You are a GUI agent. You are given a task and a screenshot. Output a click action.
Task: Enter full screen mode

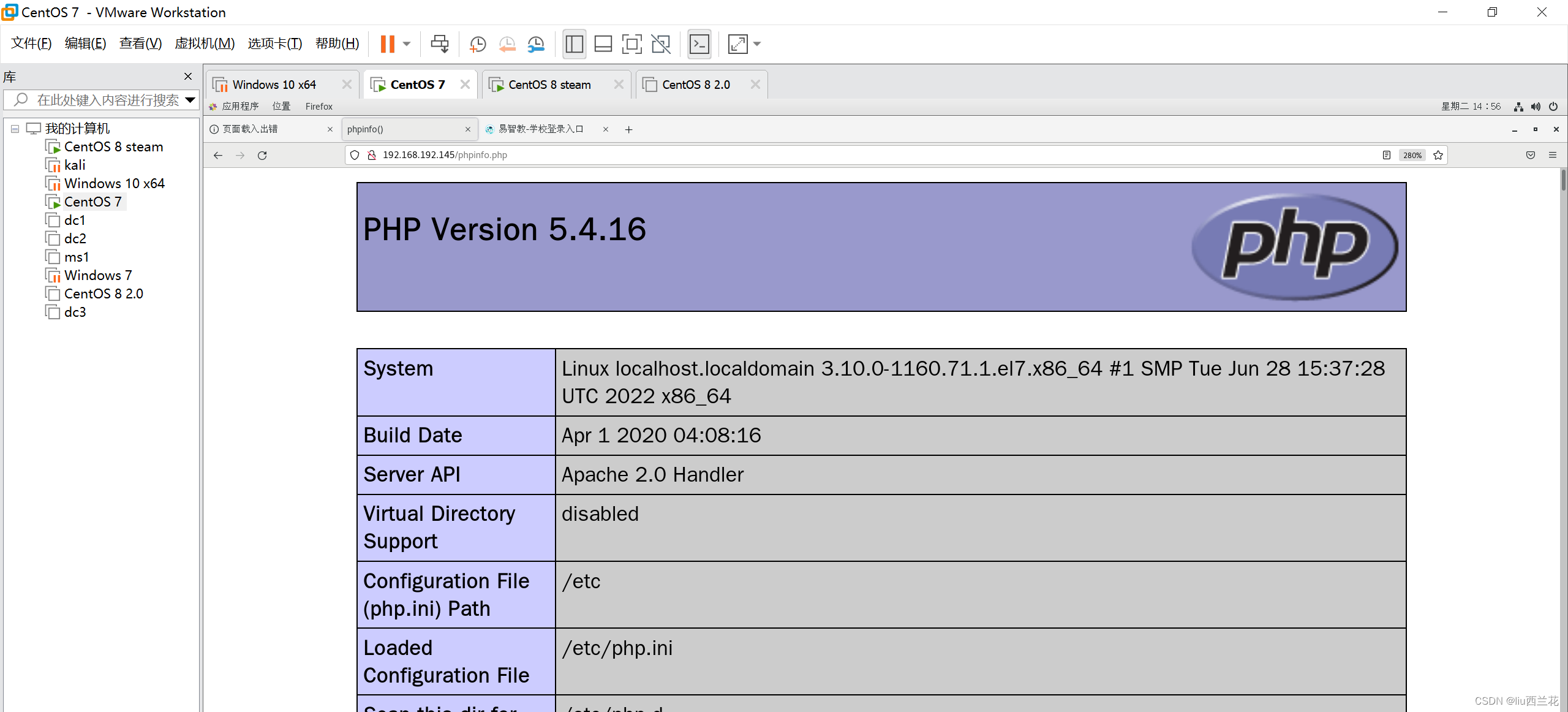631,44
